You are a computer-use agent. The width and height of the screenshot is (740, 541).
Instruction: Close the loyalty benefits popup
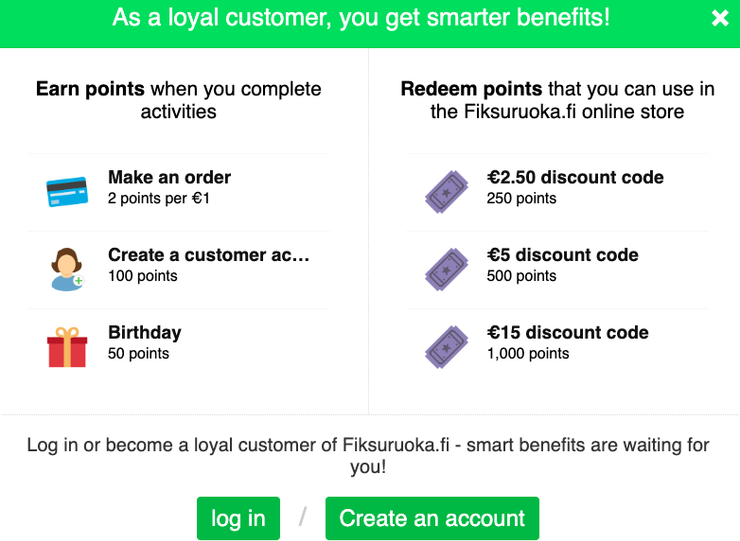tap(720, 18)
